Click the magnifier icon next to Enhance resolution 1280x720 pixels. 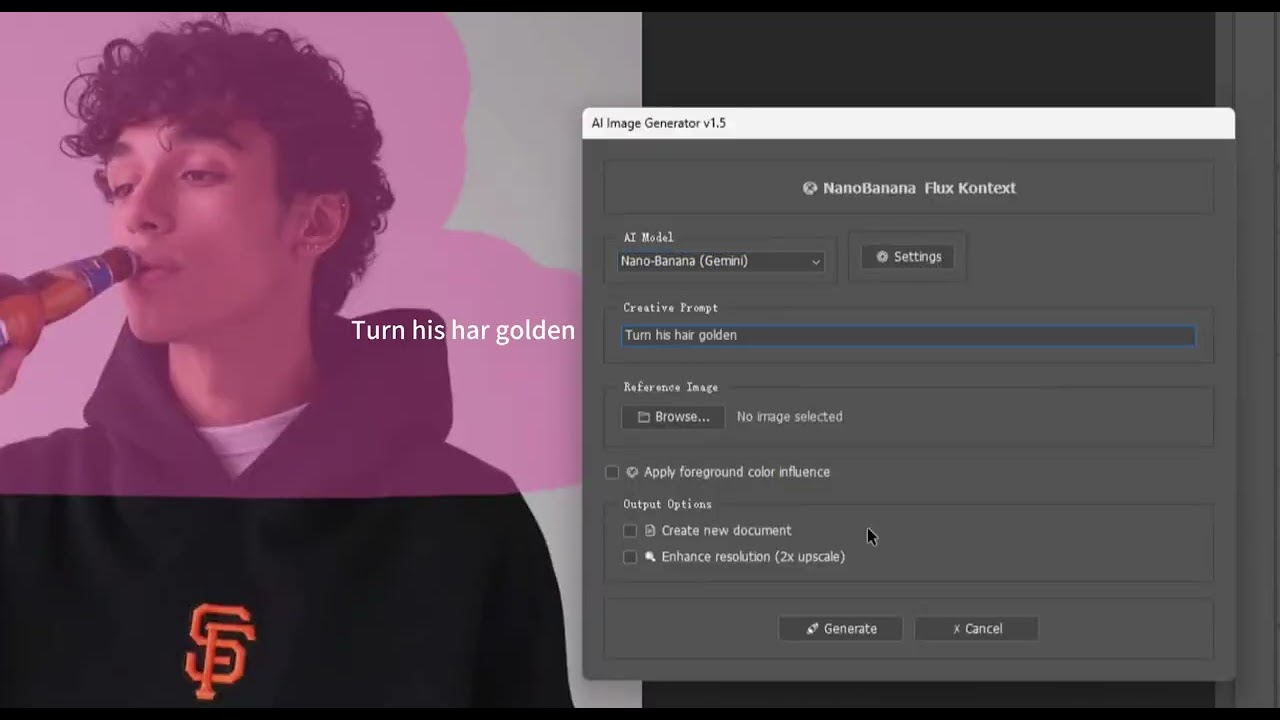click(650, 557)
